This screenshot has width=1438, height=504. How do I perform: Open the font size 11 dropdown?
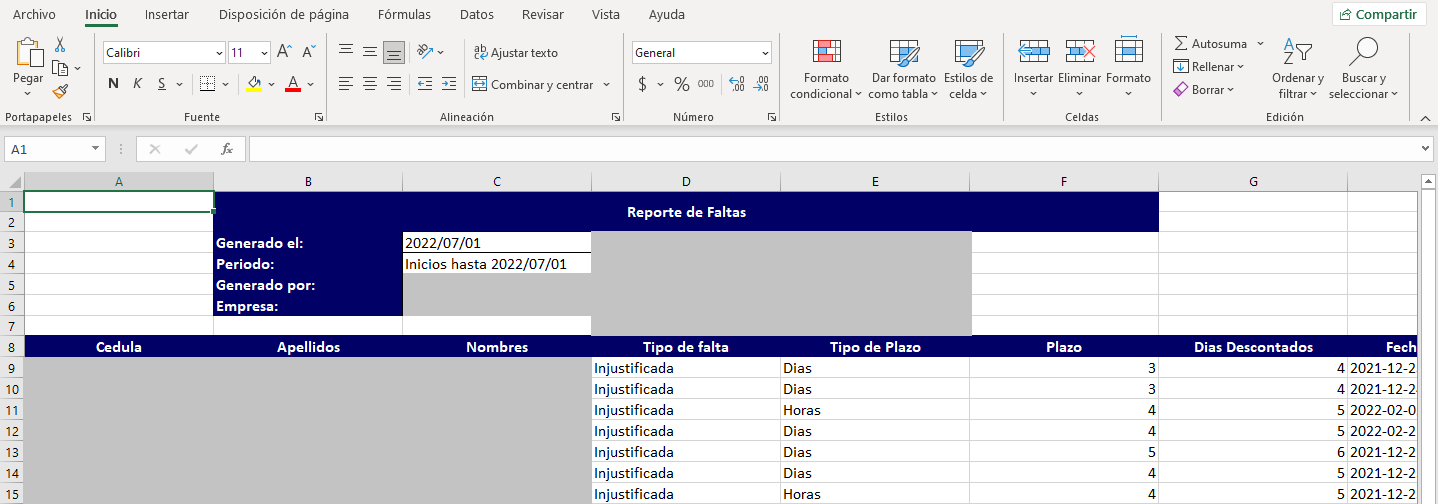pyautogui.click(x=264, y=53)
